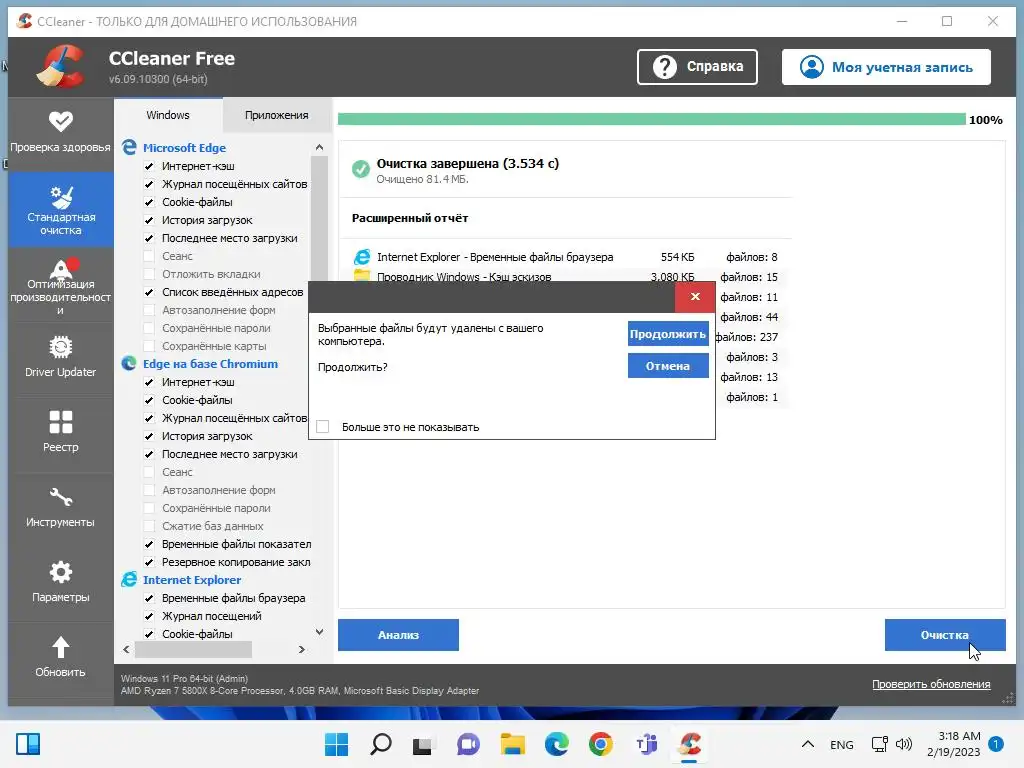Open Windows Start menu on taskbar
Screen dimensions: 1024x768
336,744
